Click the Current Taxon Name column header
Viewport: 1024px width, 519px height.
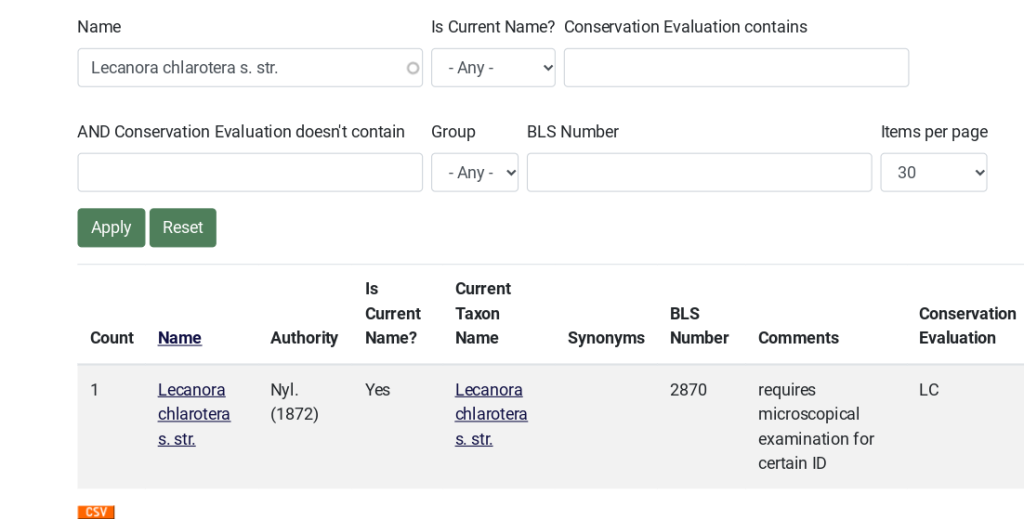[x=483, y=313]
